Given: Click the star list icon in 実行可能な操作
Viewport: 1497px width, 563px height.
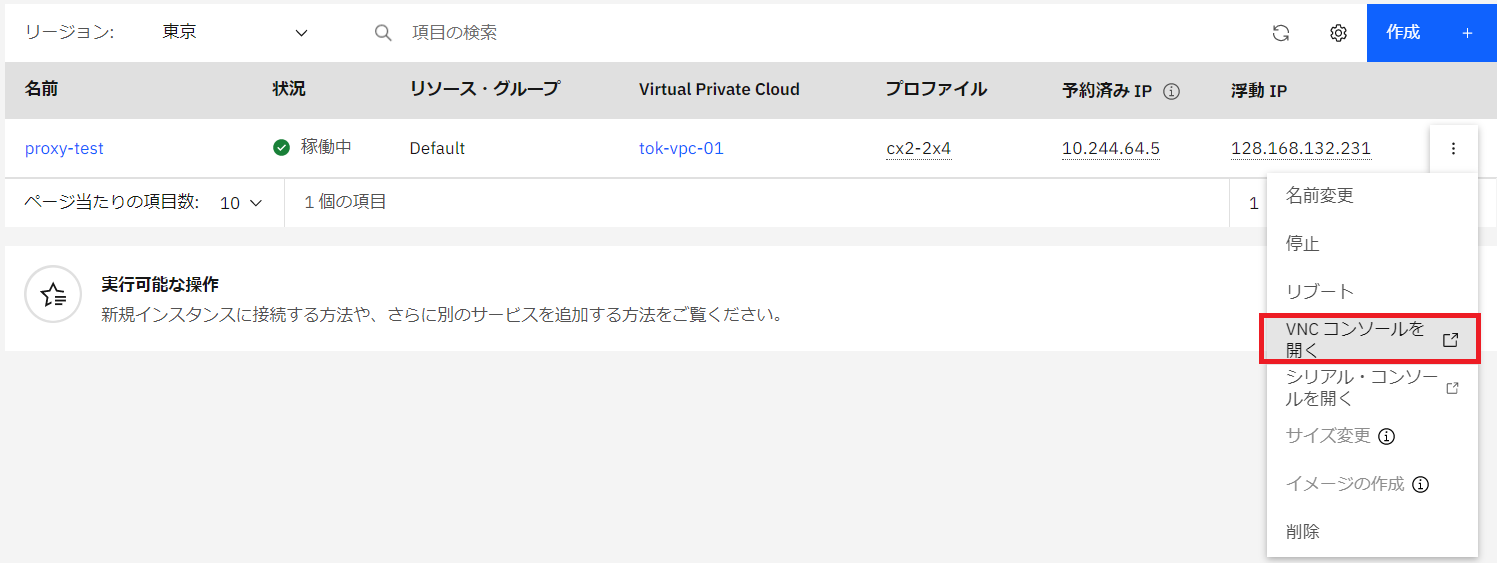Looking at the screenshot, I should (52, 294).
